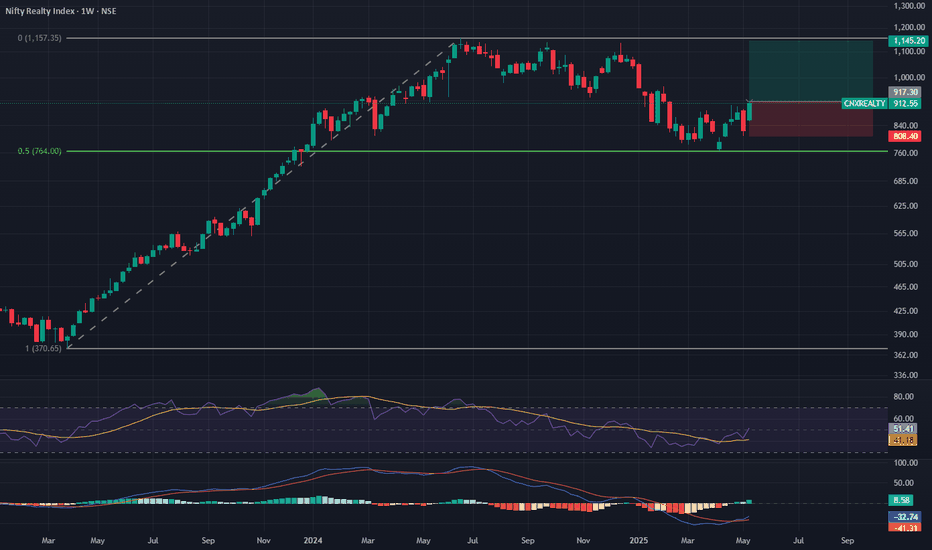Click the 50.00 tick on MACD scale
Image resolution: width=932 pixels, height=550 pixels.
[903, 483]
